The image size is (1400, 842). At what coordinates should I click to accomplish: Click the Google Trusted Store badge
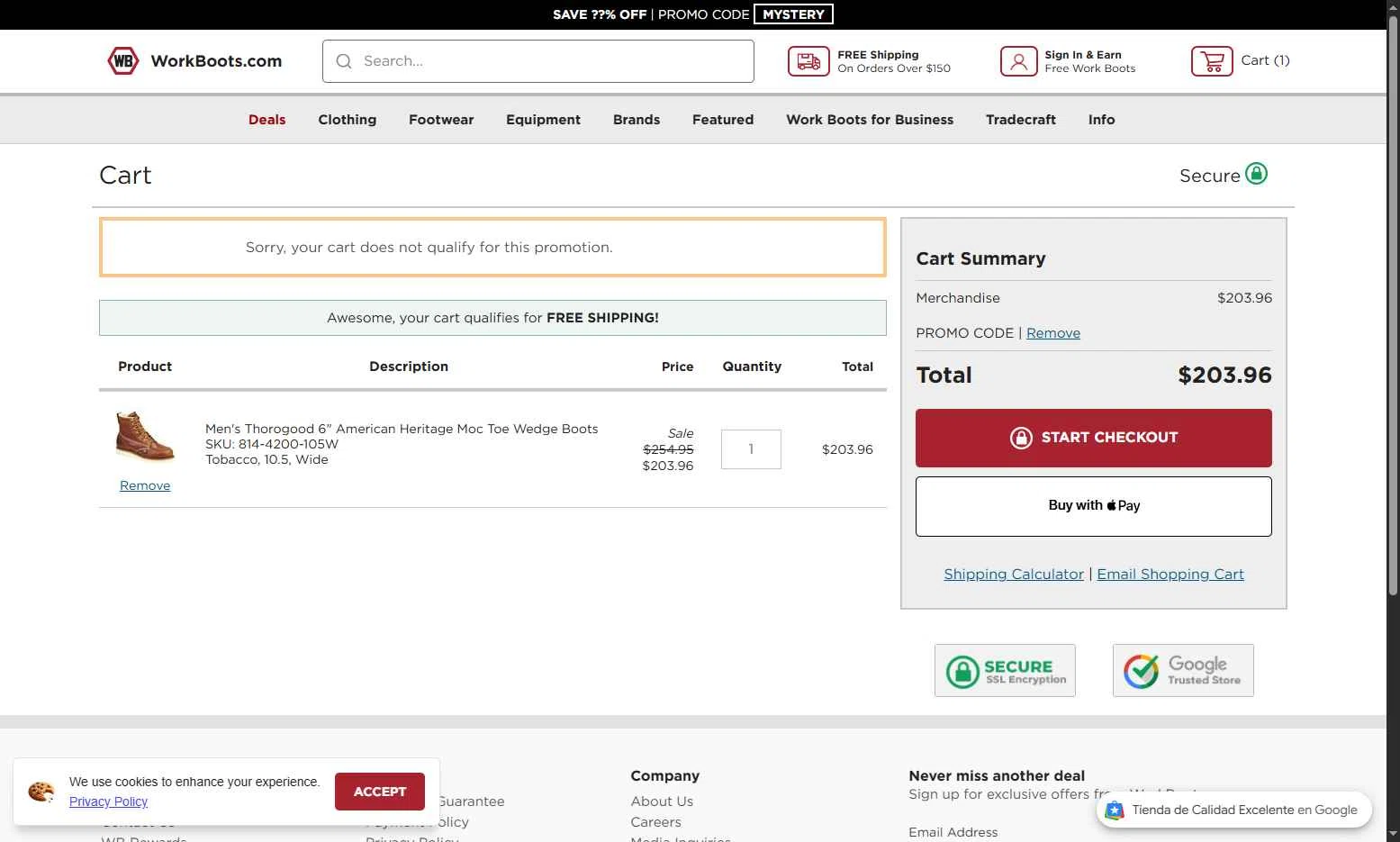[x=1183, y=670]
